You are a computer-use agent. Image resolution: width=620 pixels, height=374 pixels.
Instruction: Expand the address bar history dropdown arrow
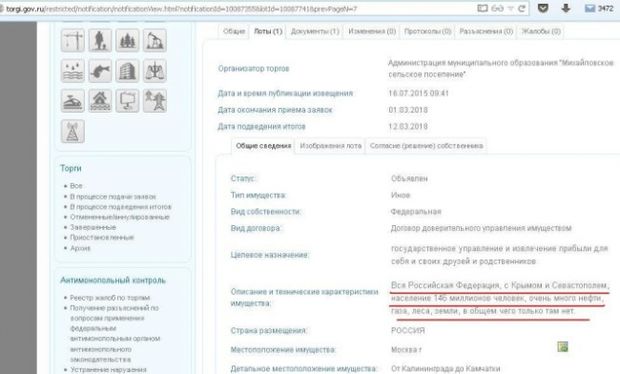pos(510,8)
